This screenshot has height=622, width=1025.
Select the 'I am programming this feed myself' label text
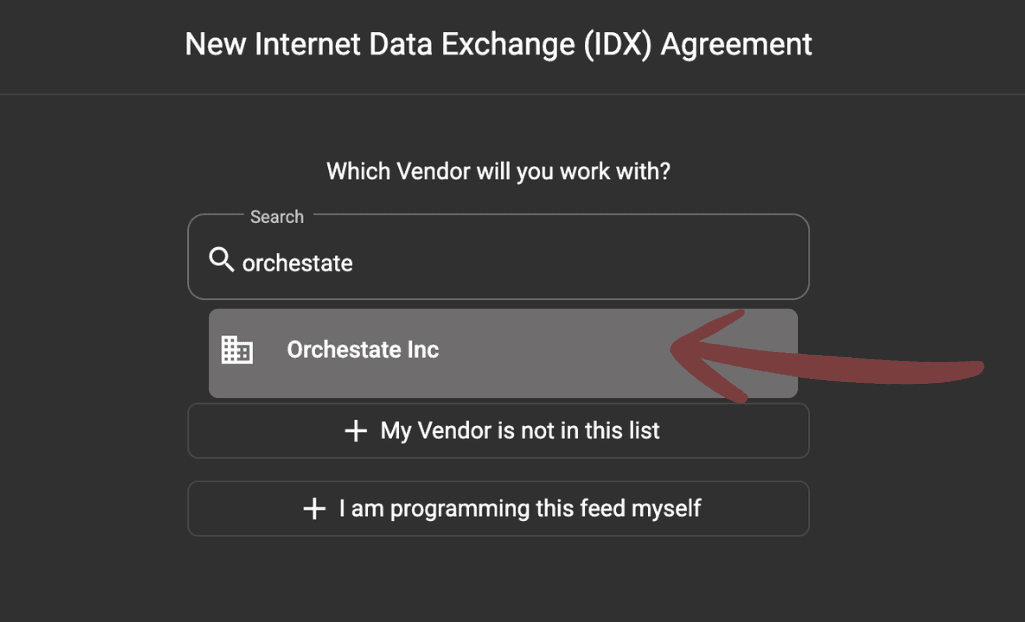[520, 508]
